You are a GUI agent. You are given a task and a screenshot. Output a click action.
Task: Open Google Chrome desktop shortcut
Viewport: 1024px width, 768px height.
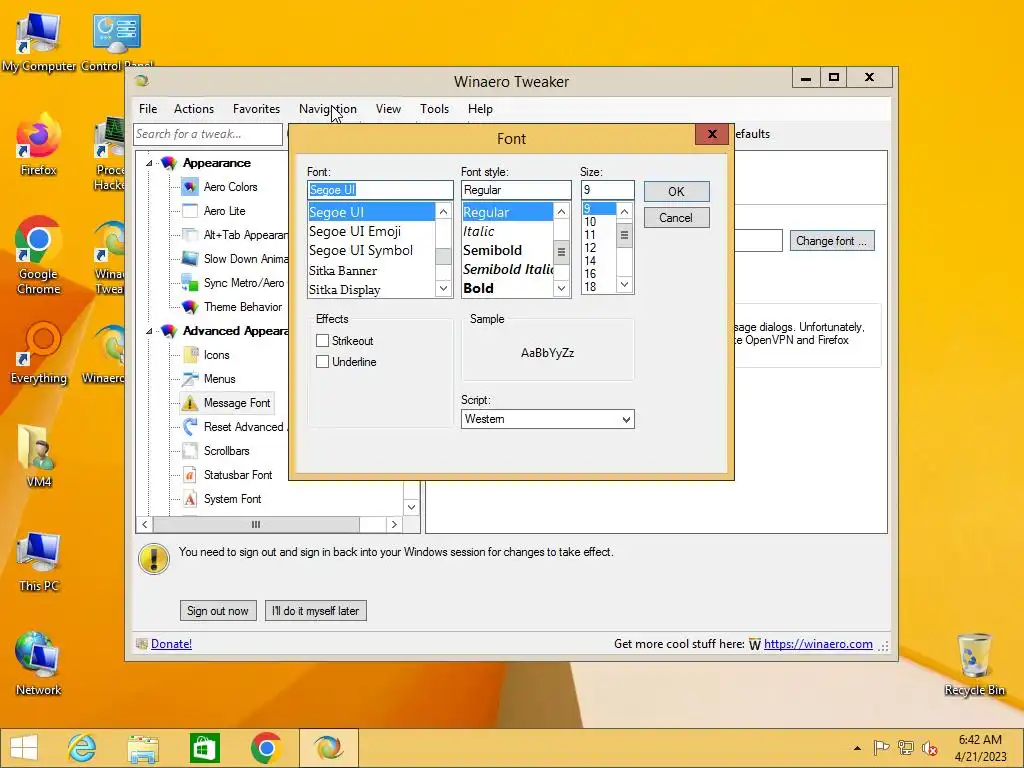pos(38,255)
